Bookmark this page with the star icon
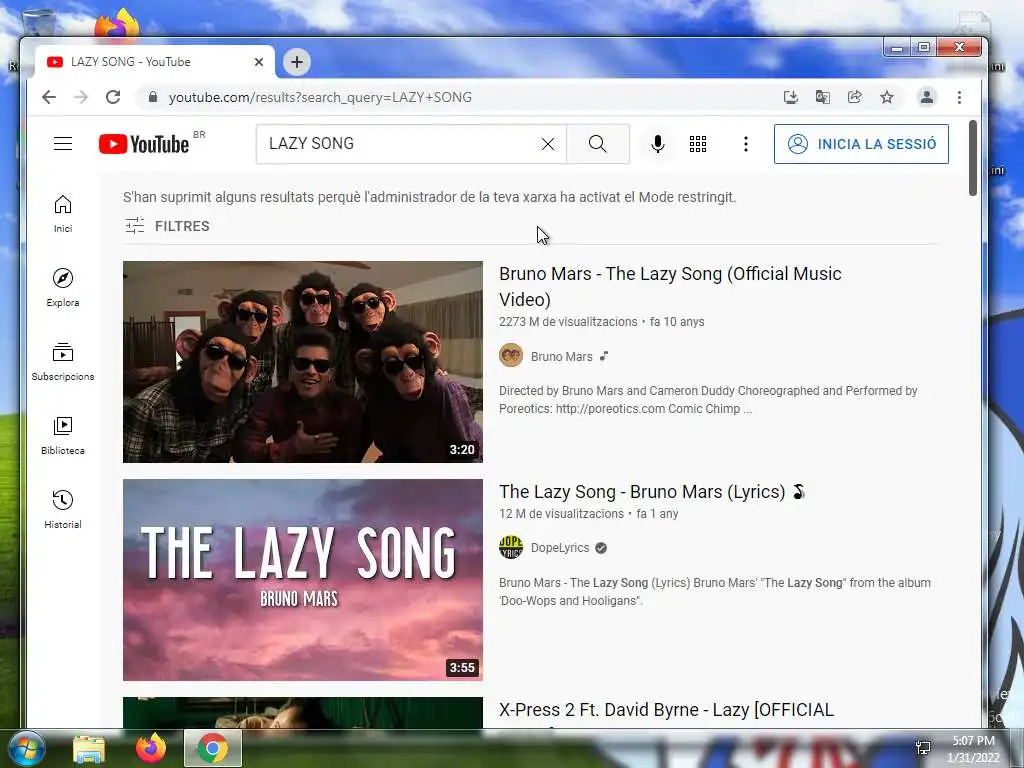Viewport: 1024px width, 768px height. click(x=886, y=97)
